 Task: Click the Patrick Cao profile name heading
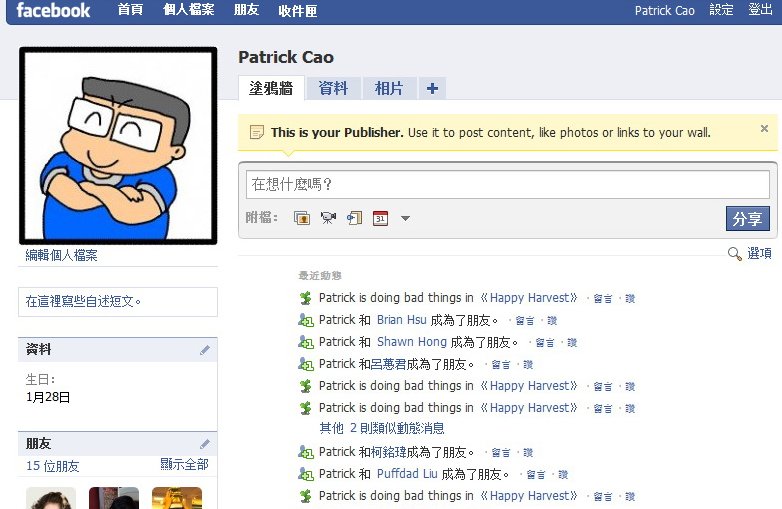tap(286, 57)
